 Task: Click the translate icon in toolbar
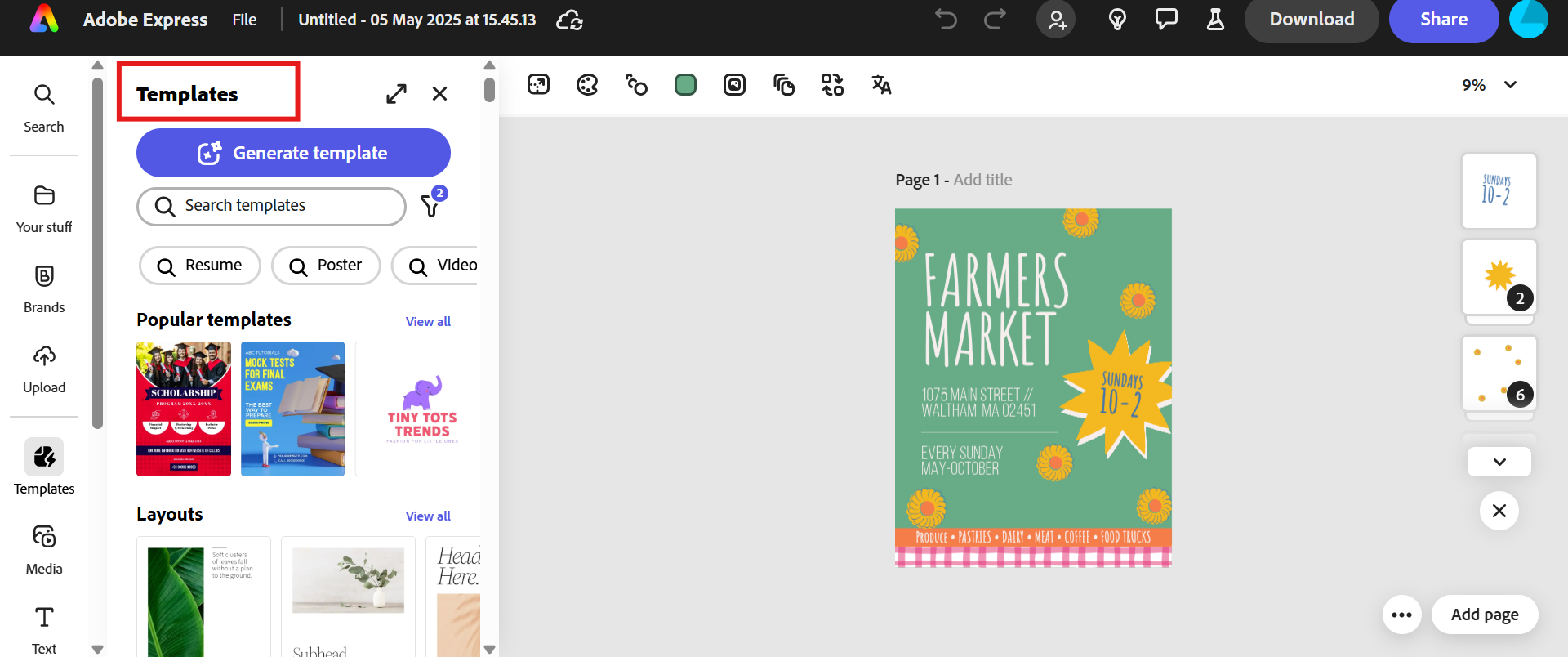[881, 85]
